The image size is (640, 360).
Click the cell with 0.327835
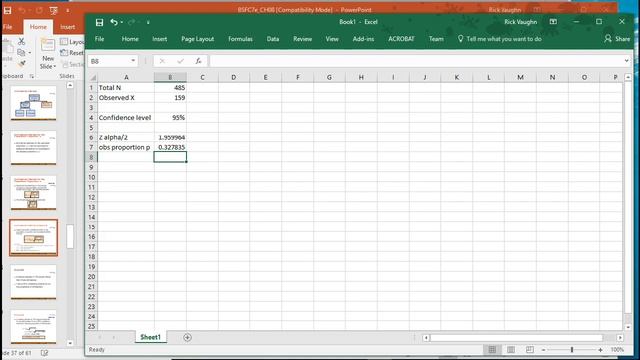pos(170,147)
